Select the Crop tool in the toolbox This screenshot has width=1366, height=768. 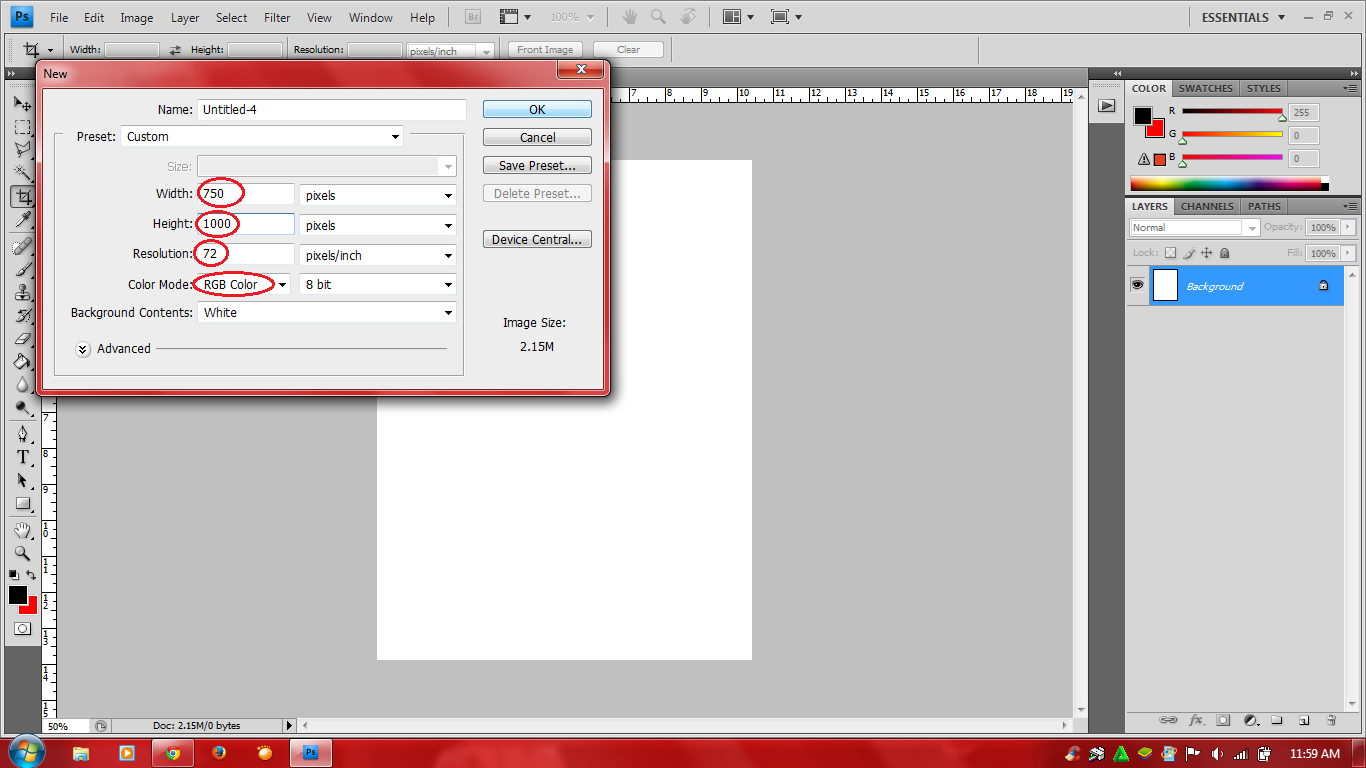click(x=22, y=197)
